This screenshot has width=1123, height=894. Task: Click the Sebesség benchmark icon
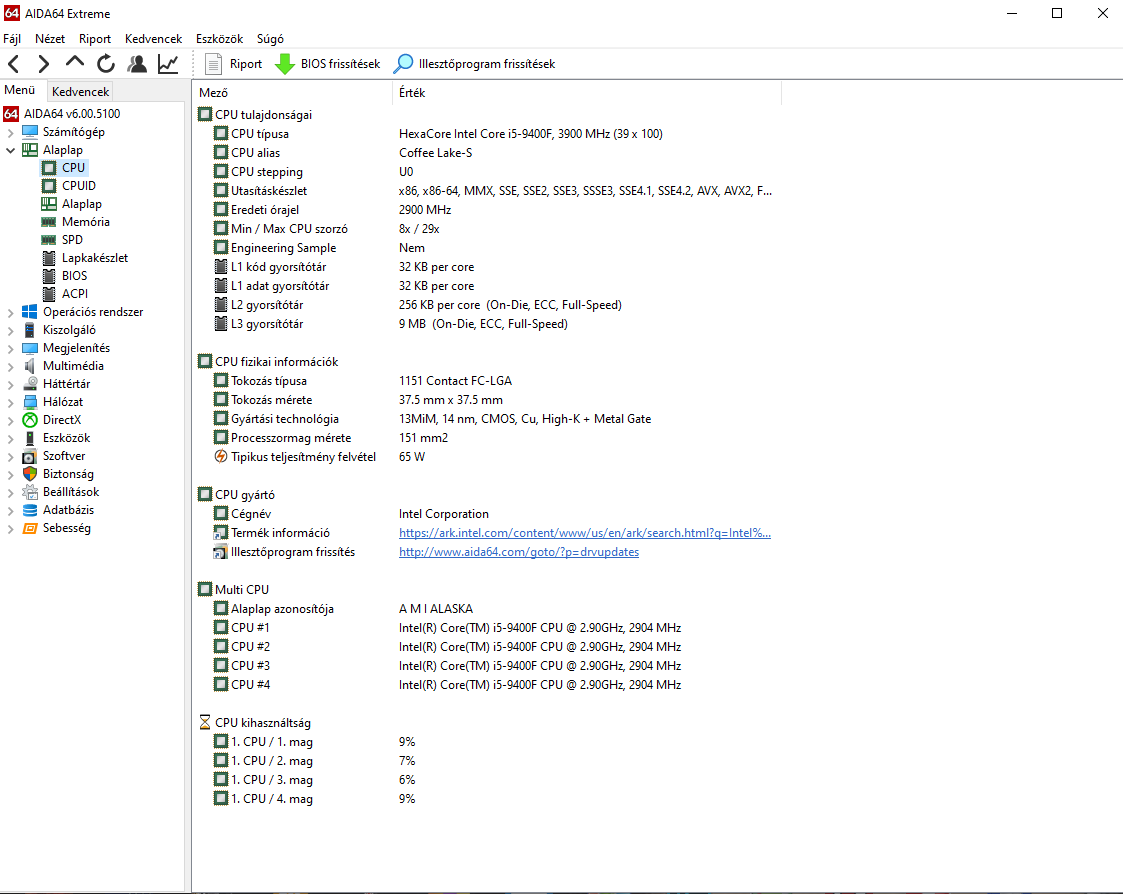29,528
